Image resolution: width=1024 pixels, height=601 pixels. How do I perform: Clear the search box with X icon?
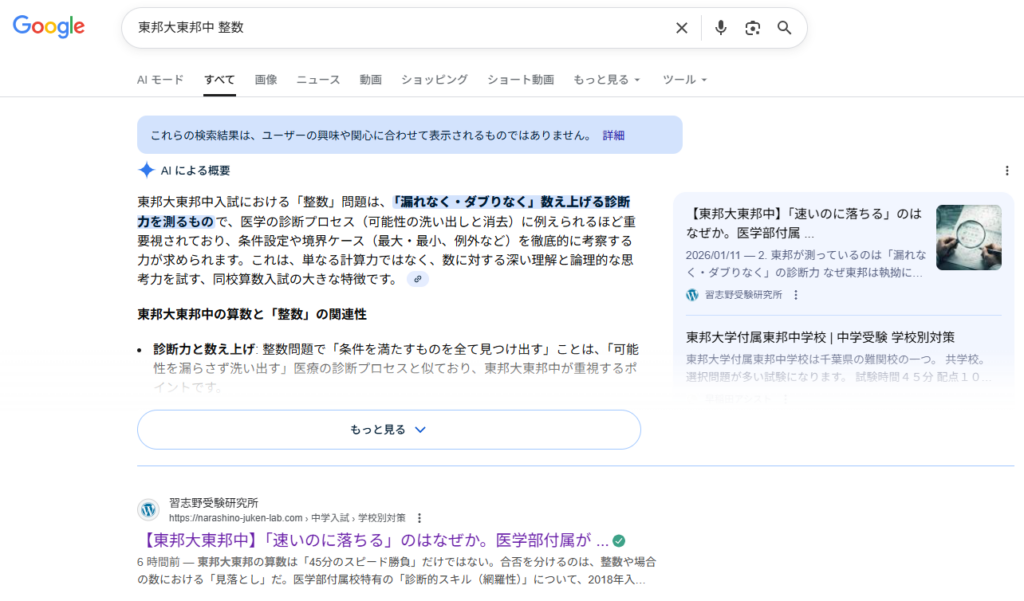coord(682,28)
